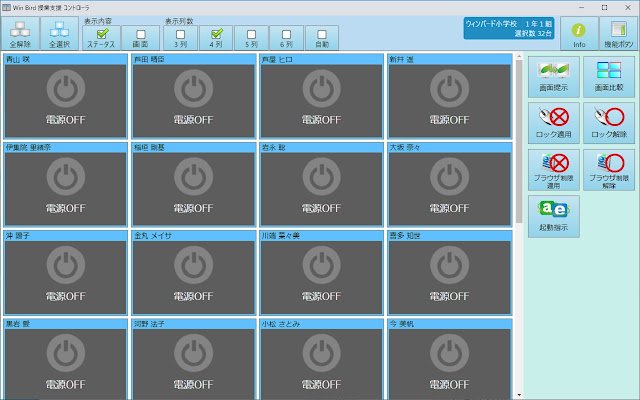Screen dimensions: 640x400
Task: Remove browser restriction ブラウザ制限解除
Action: pyautogui.click(x=609, y=170)
